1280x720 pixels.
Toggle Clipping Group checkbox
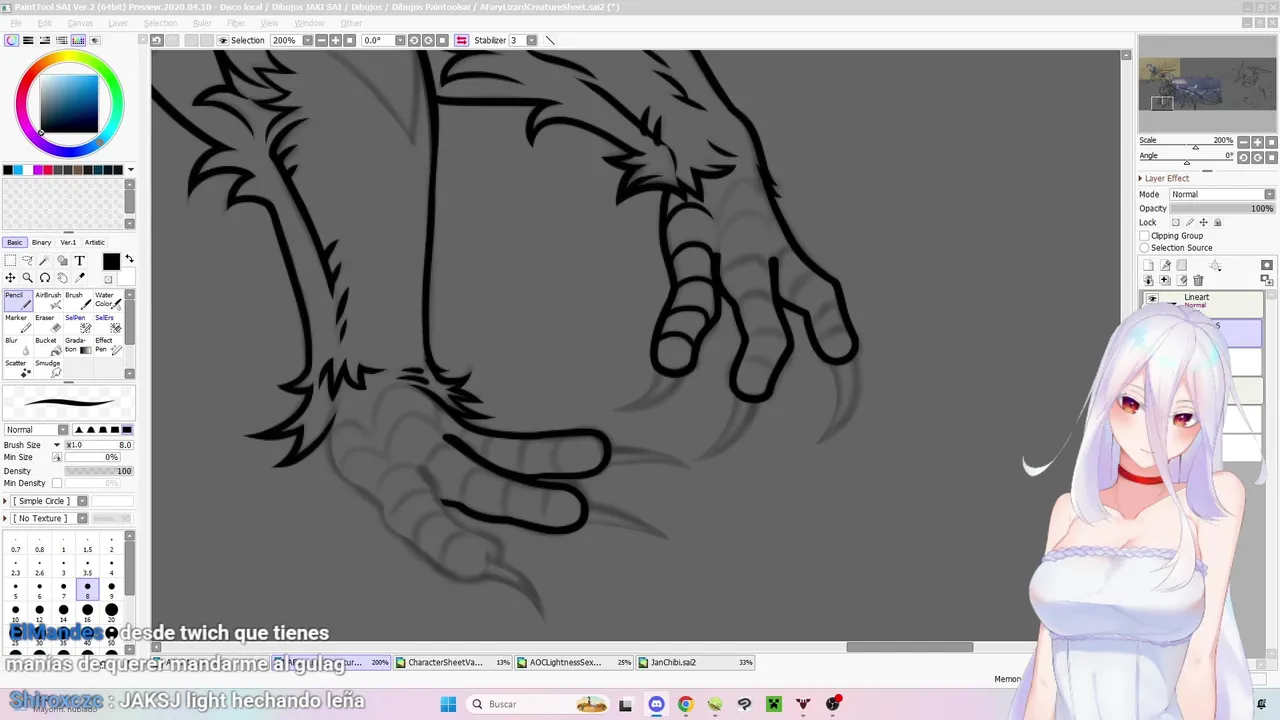click(x=1144, y=236)
